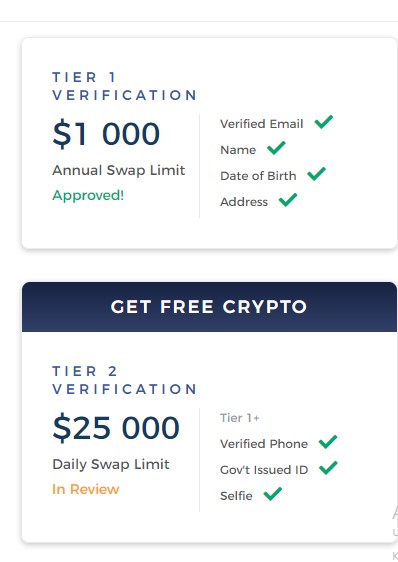The width and height of the screenshot is (398, 562).
Task: Click the Verified Email requirement label
Action: pos(262,124)
